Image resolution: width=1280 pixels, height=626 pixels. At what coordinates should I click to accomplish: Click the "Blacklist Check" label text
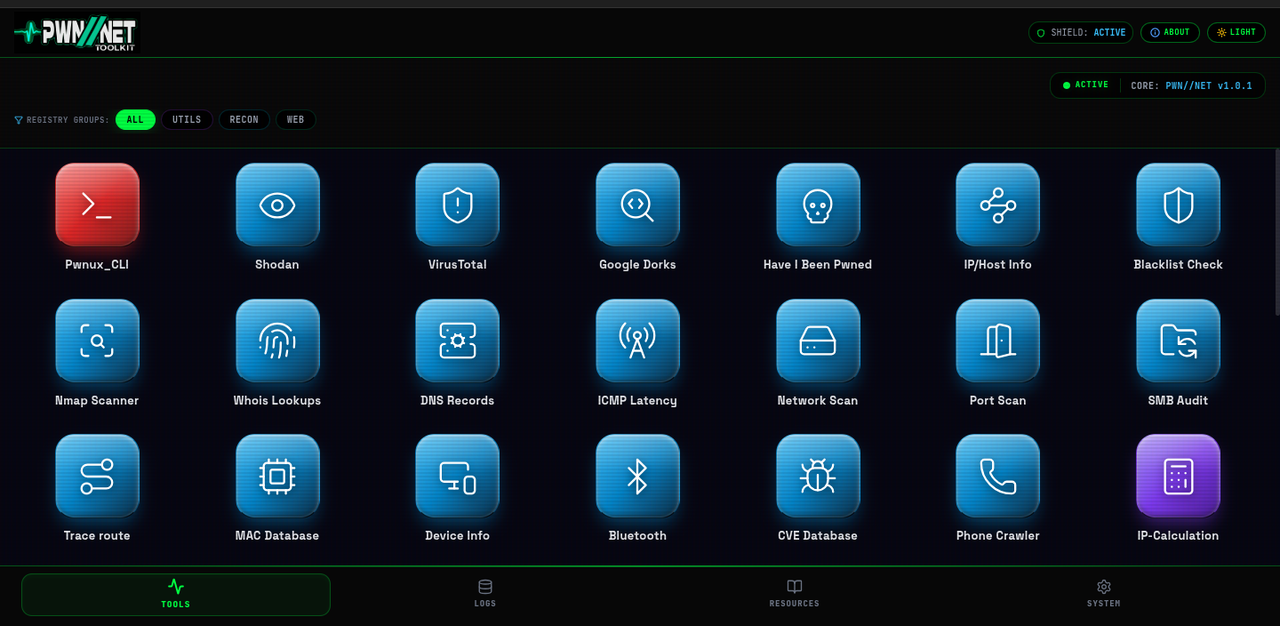[x=1178, y=265]
